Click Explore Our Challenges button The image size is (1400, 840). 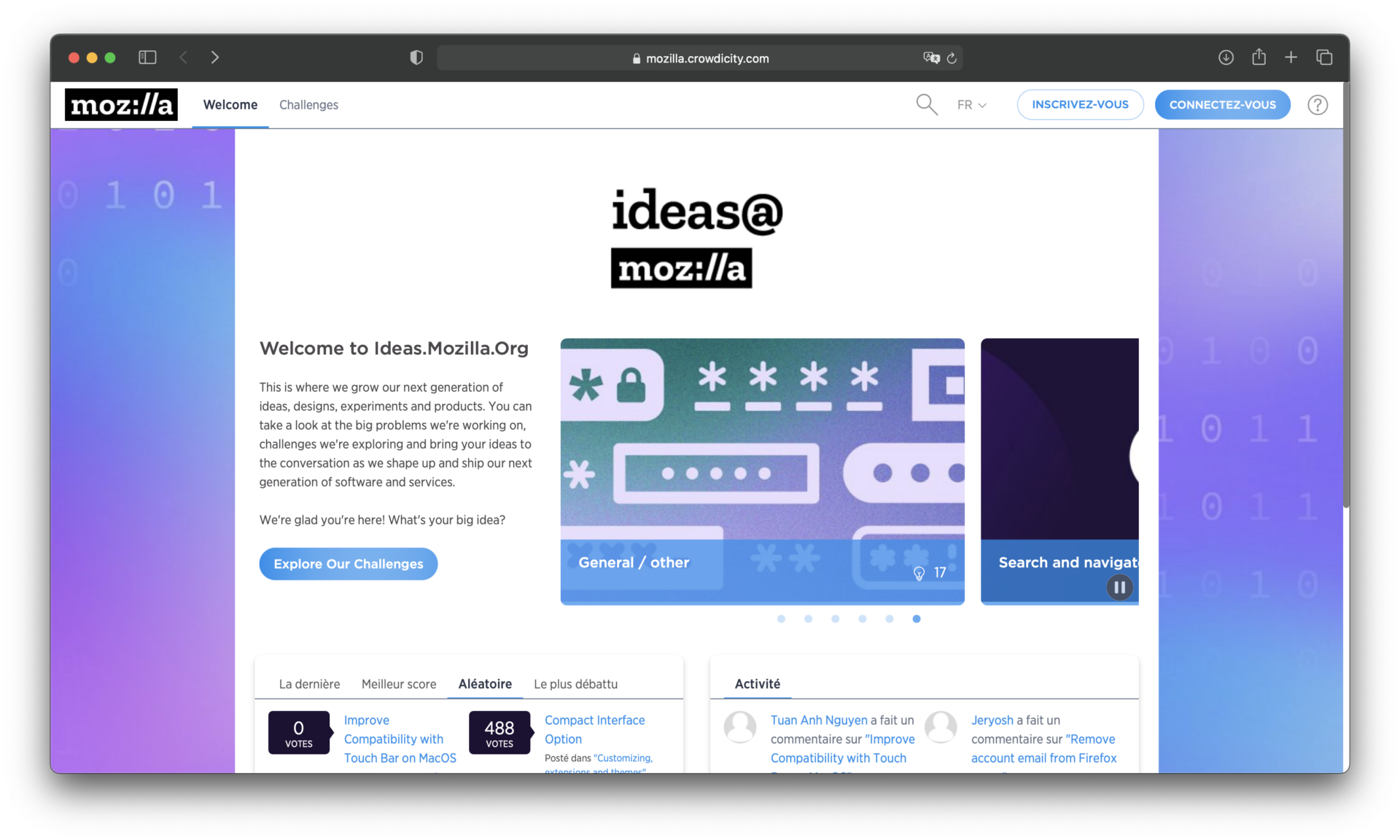(x=349, y=564)
